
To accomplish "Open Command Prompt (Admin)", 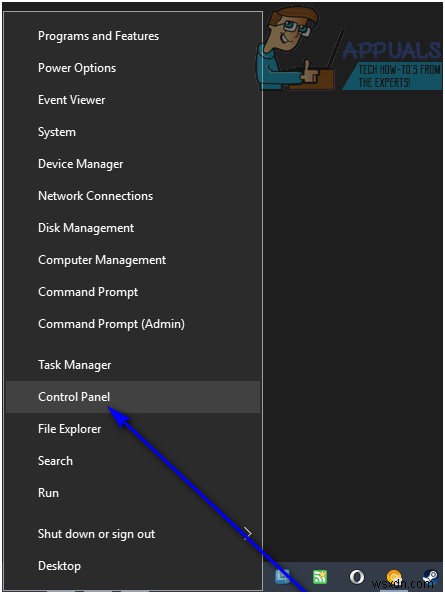I will tap(133, 324).
